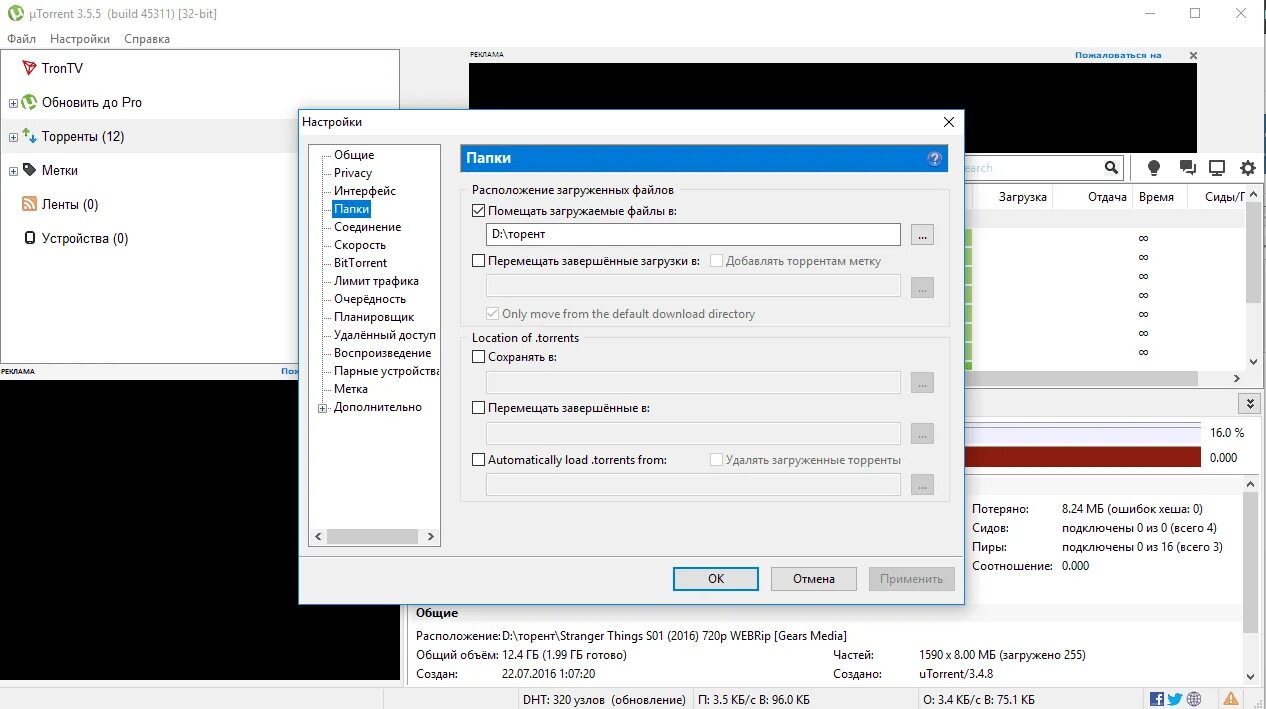Select Соединение in settings tree
This screenshot has width=1266, height=709.
tap(368, 227)
